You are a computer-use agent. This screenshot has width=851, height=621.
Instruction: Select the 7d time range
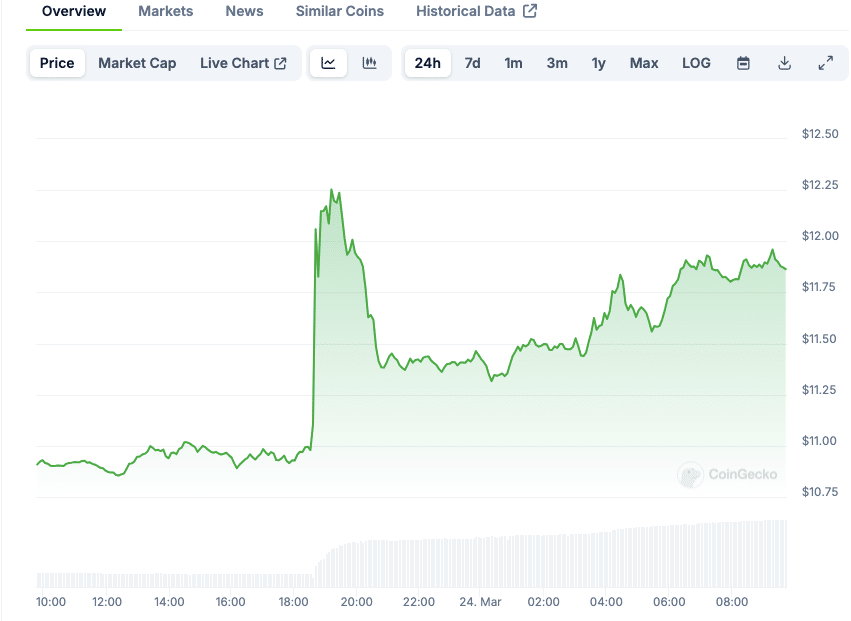tap(472, 63)
